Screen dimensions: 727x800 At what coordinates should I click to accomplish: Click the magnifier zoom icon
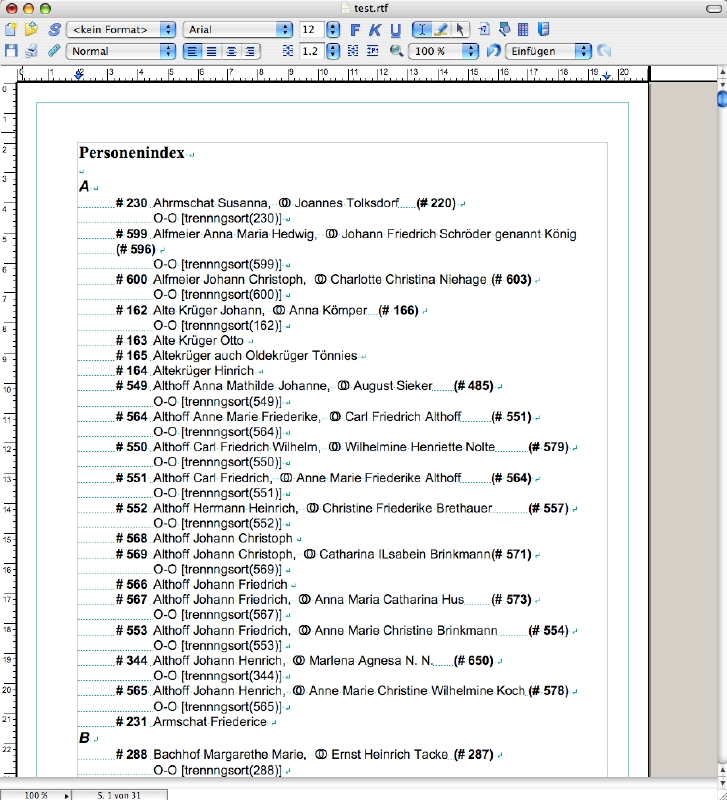pos(397,51)
